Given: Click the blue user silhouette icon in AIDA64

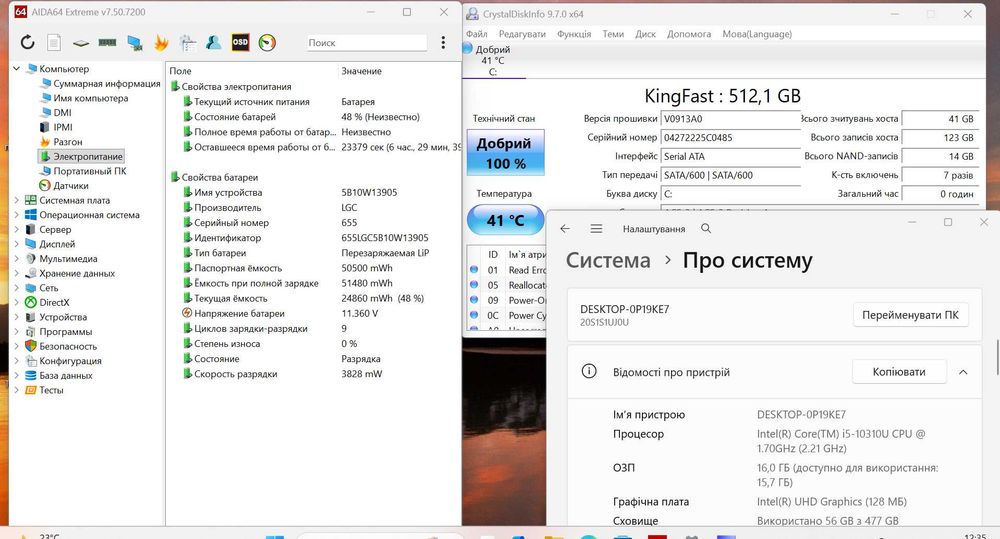Looking at the screenshot, I should point(214,43).
